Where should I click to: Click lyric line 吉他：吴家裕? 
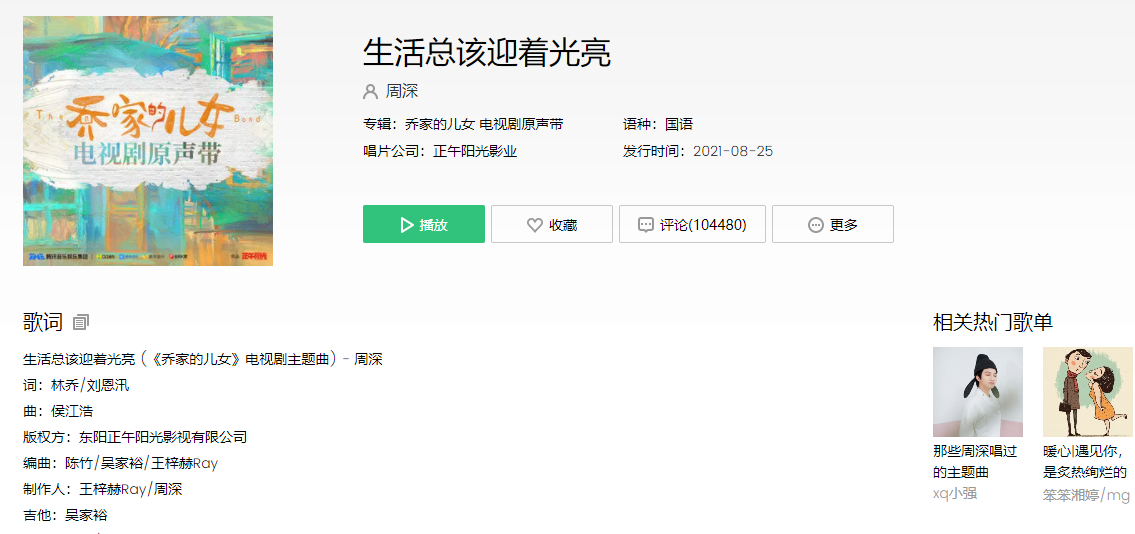(65, 515)
